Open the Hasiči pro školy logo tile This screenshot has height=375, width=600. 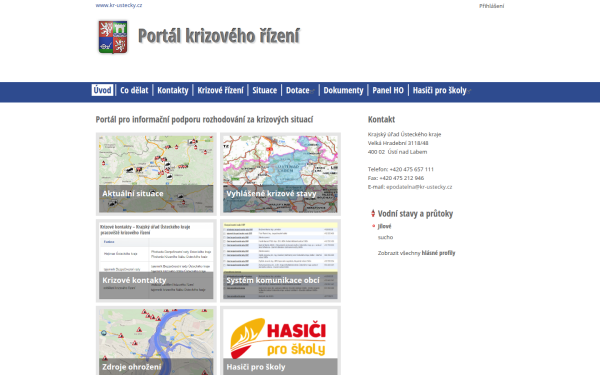280,341
